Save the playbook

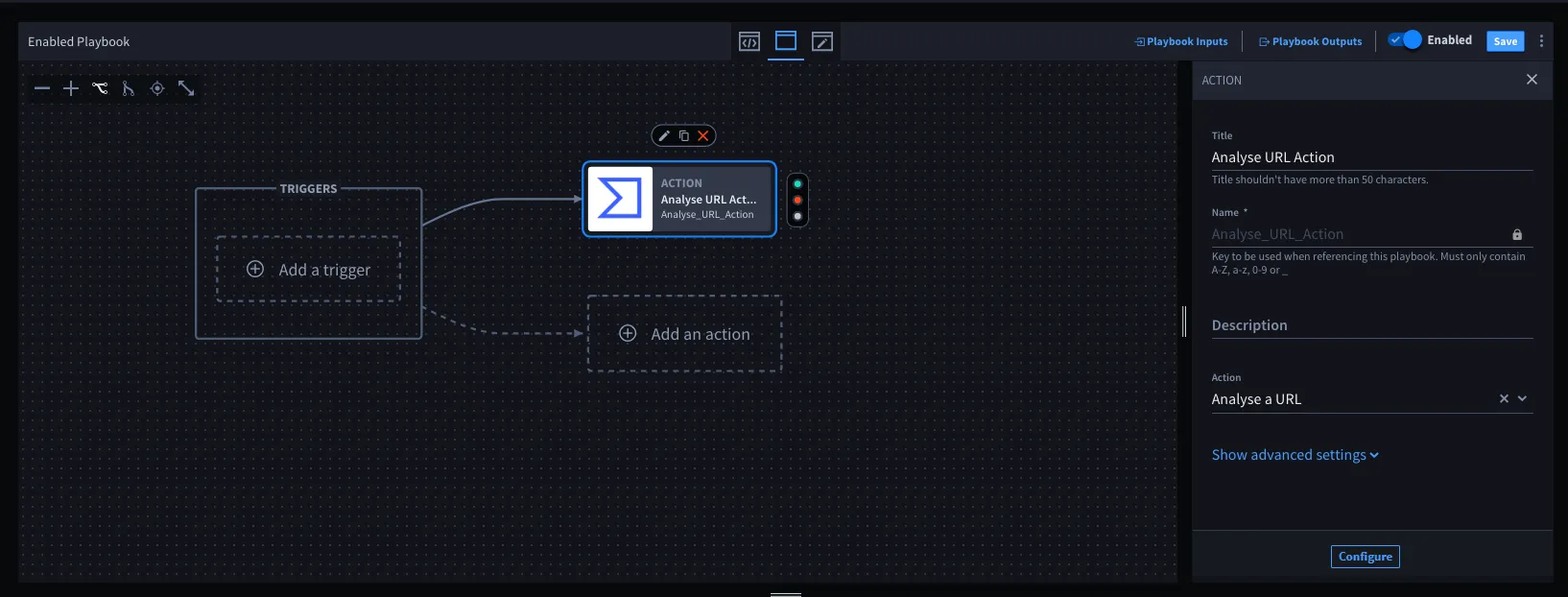1506,41
